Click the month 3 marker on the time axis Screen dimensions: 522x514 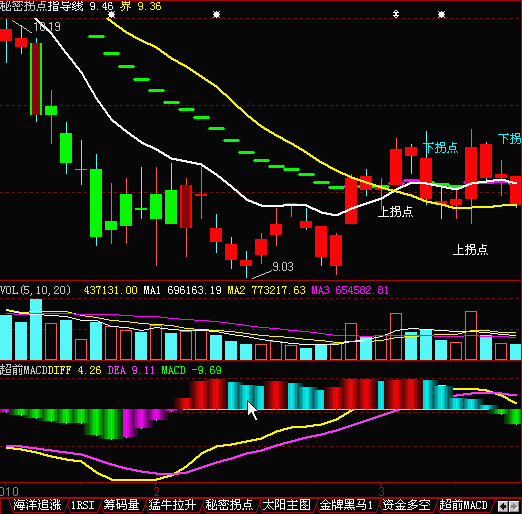coord(382,491)
